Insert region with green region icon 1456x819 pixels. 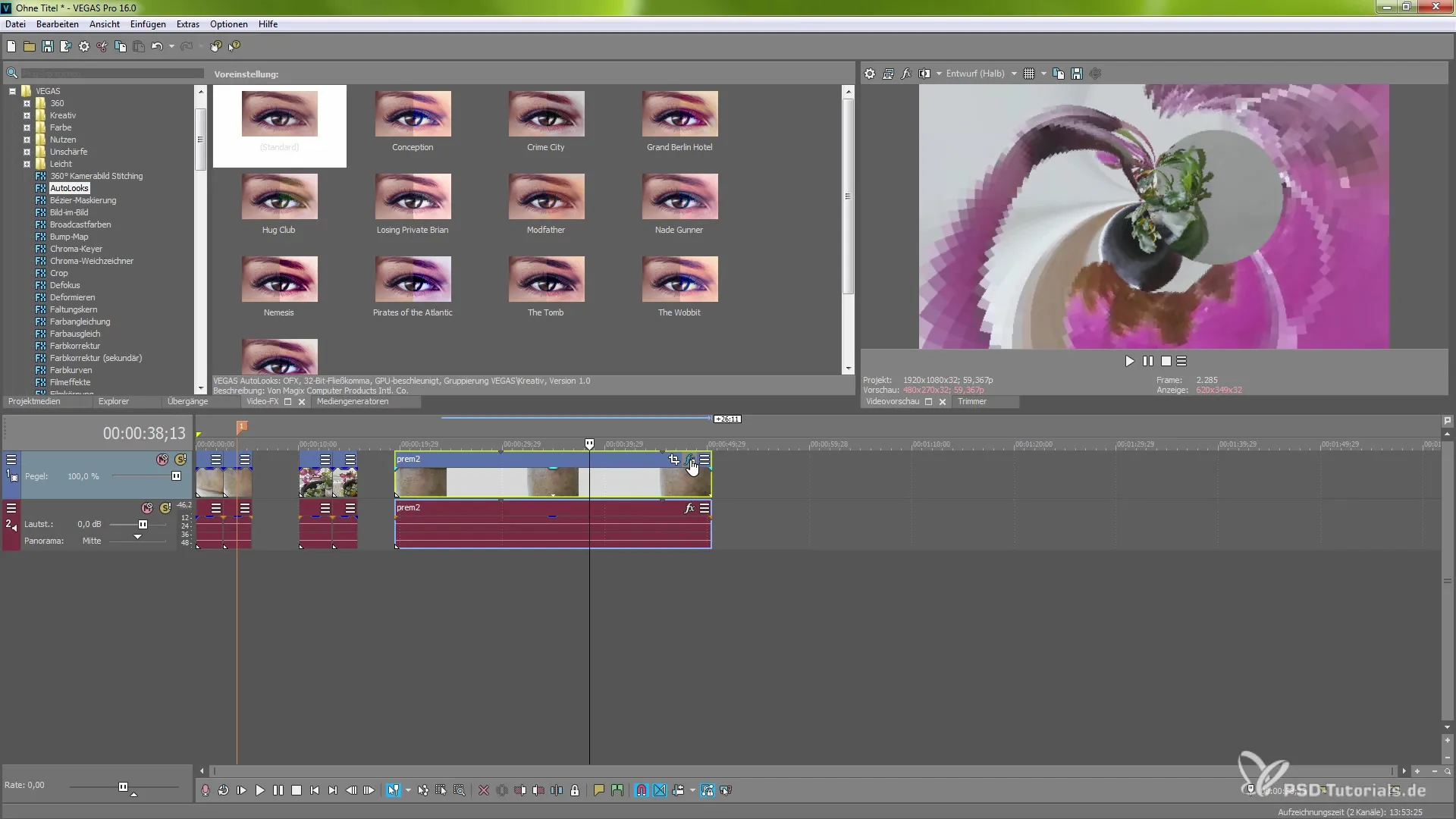coord(617,790)
